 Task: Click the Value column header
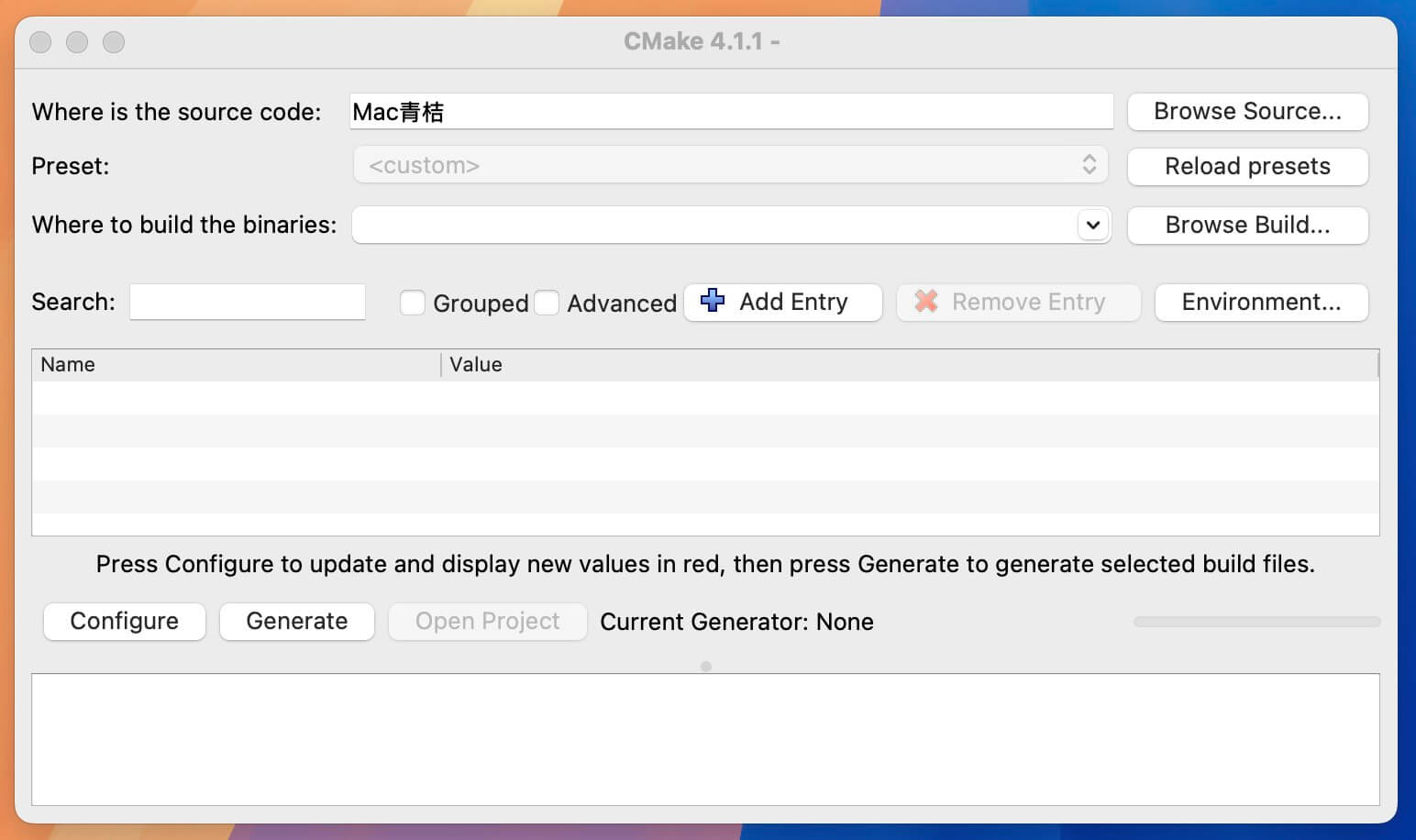point(910,365)
